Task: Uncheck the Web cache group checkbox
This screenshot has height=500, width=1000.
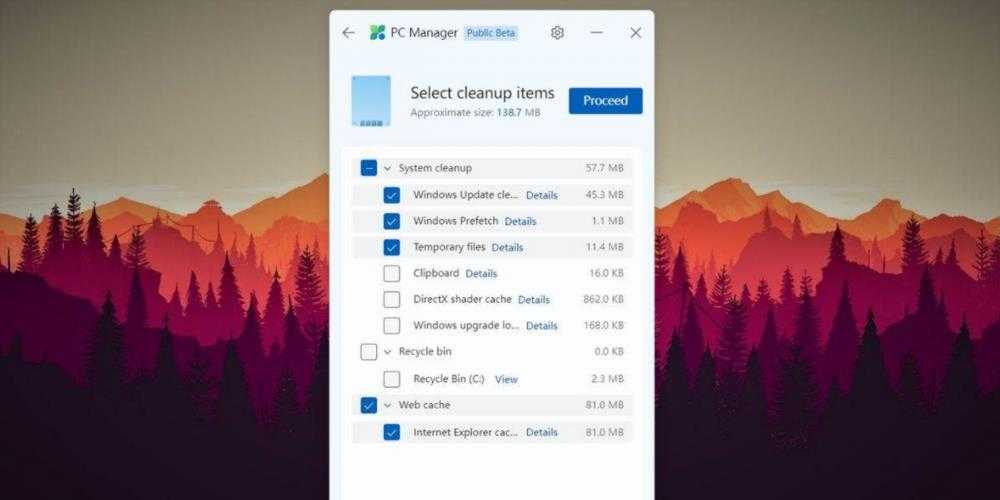Action: click(369, 405)
